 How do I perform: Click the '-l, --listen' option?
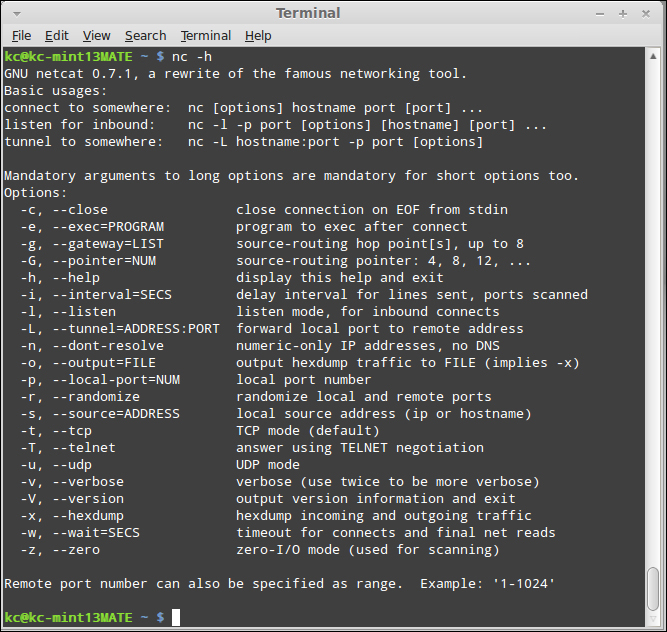tap(68, 312)
